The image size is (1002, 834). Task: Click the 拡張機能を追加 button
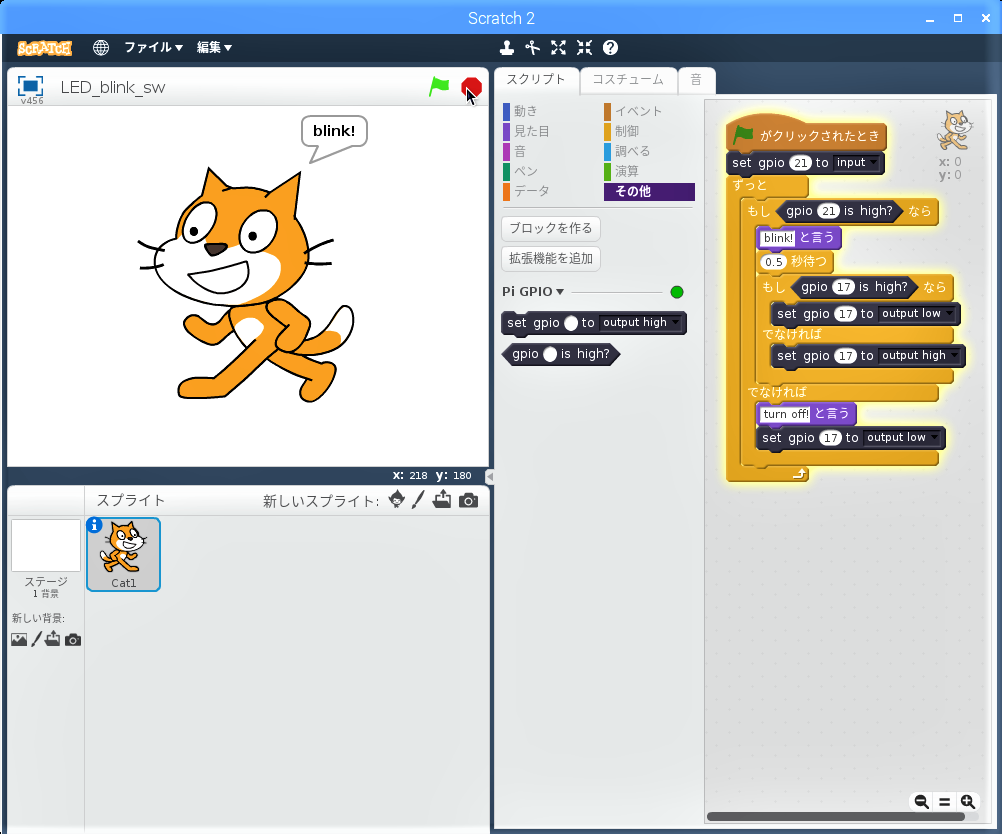coord(551,258)
